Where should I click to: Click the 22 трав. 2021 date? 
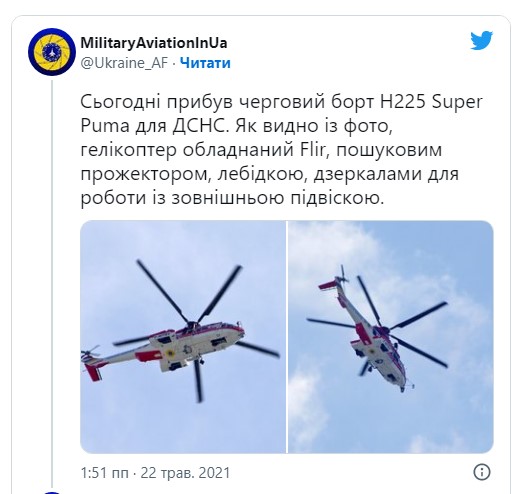click(185, 473)
